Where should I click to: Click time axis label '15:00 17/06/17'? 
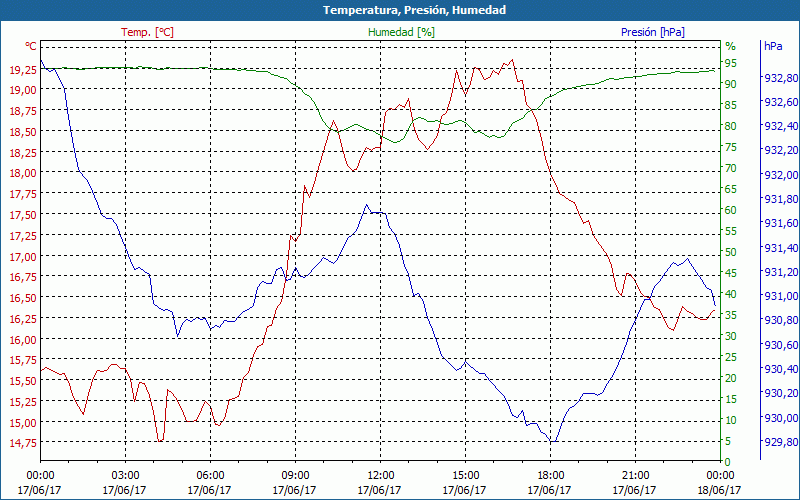tap(465, 483)
